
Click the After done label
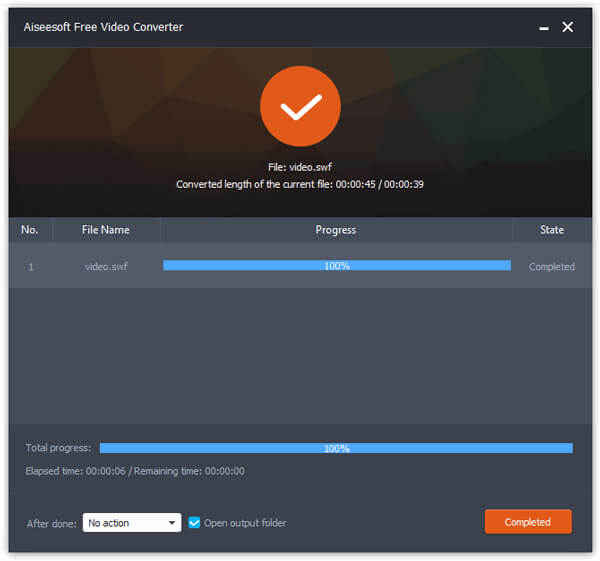pos(52,523)
